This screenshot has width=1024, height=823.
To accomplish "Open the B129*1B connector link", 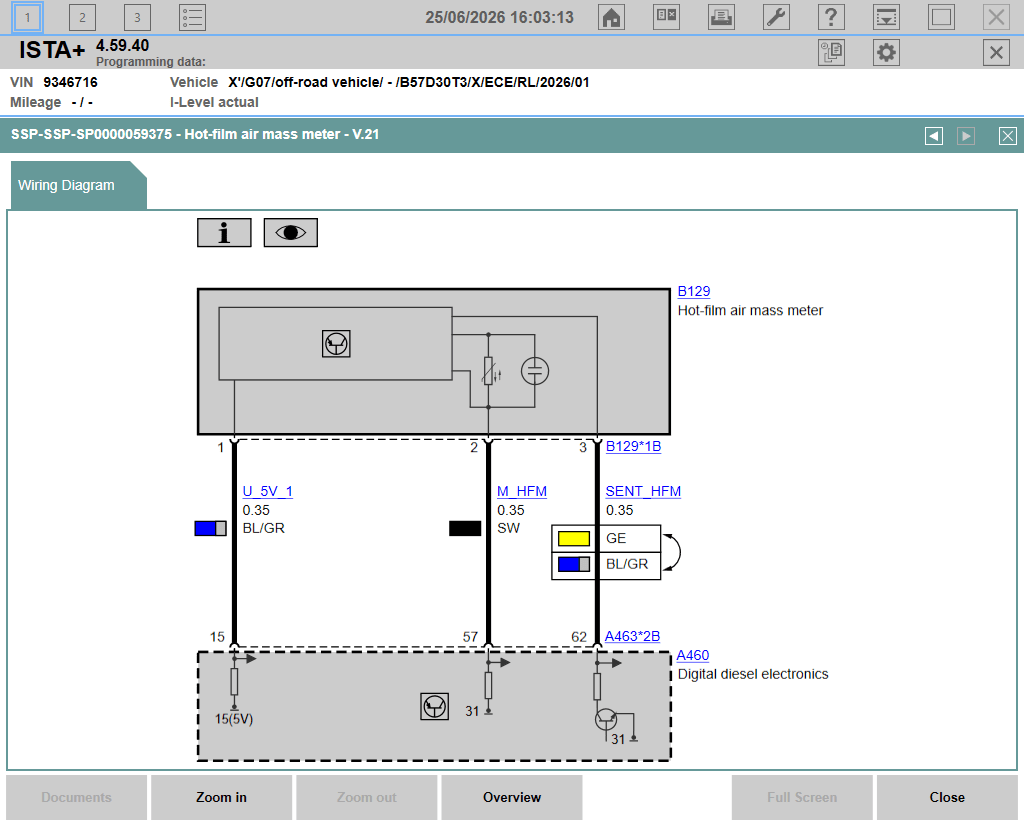I will click(633, 446).
